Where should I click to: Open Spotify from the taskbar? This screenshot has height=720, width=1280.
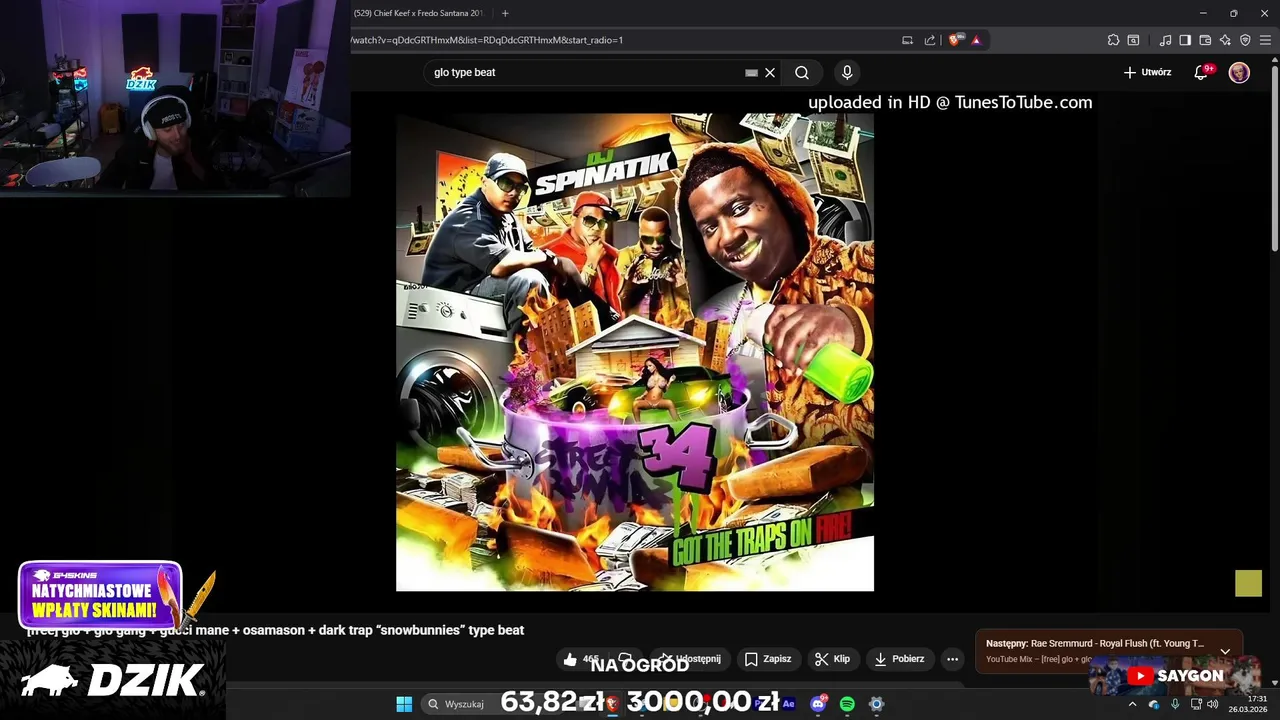(847, 704)
